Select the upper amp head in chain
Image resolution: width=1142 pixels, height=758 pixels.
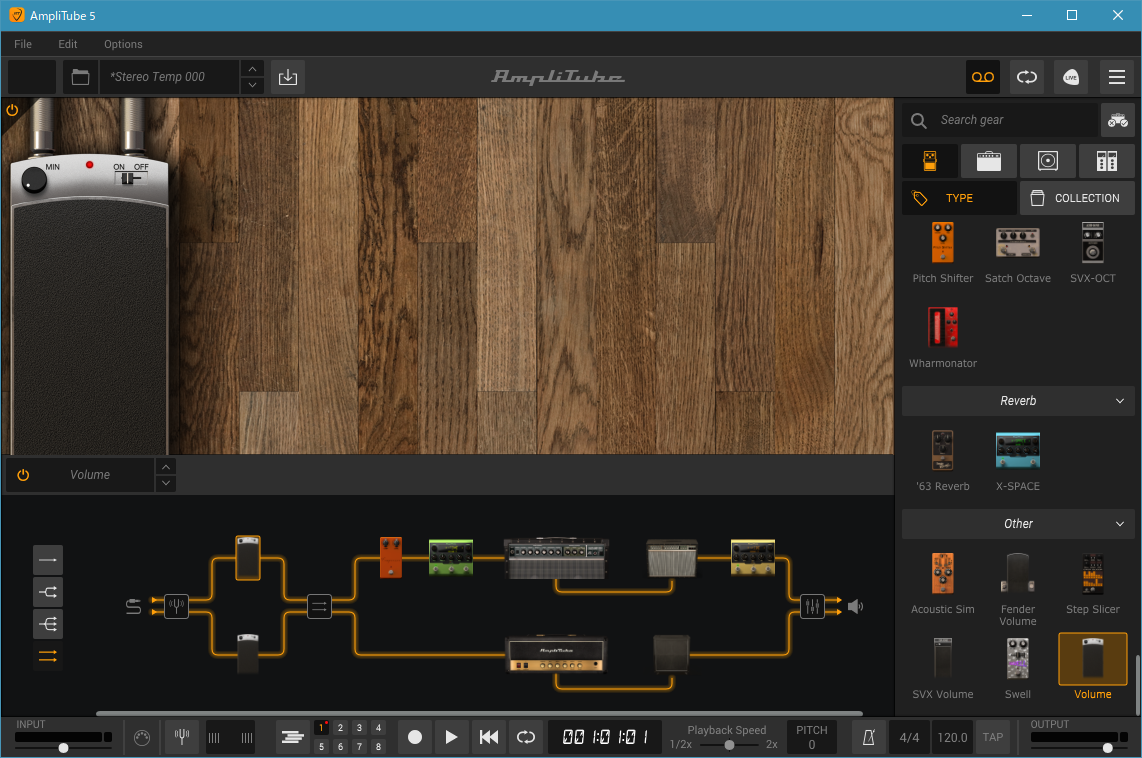556,558
